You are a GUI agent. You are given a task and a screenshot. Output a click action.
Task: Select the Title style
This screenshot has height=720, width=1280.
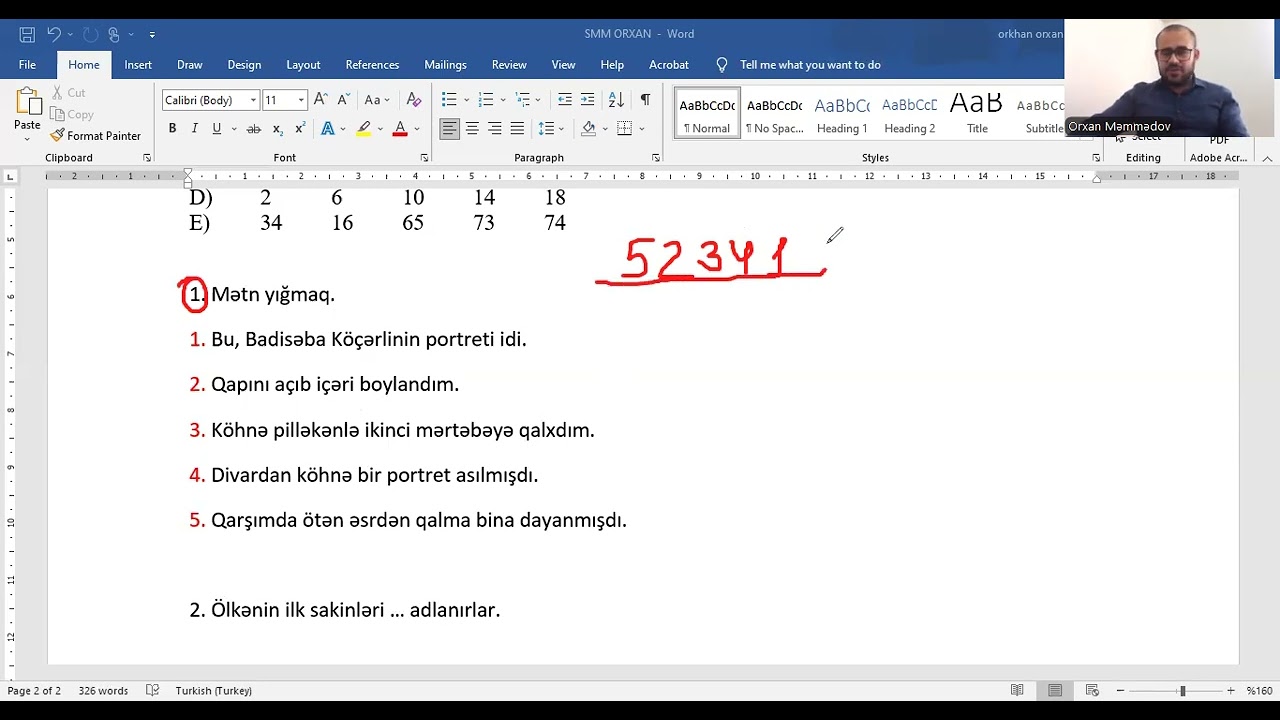[977, 113]
